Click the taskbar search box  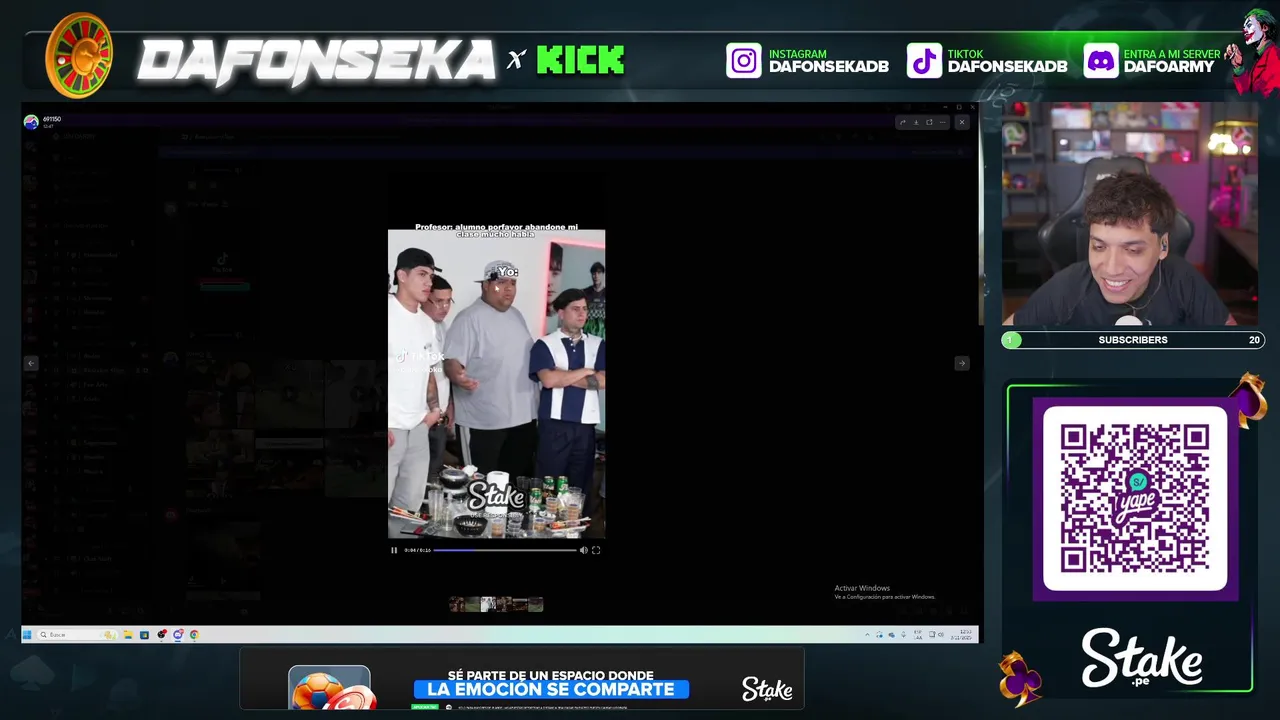[x=77, y=635]
